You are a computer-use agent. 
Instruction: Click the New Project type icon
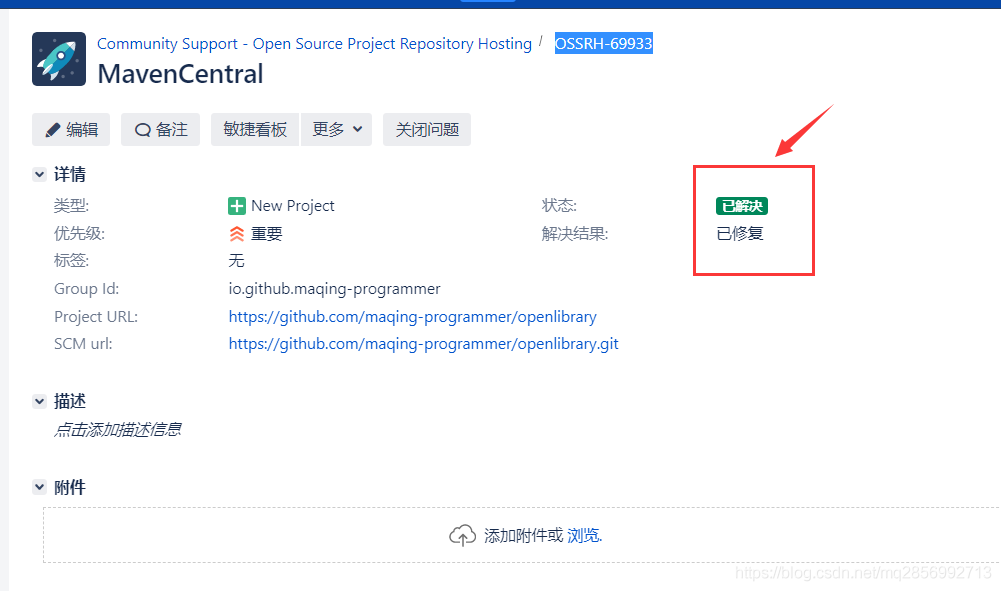coord(237,206)
